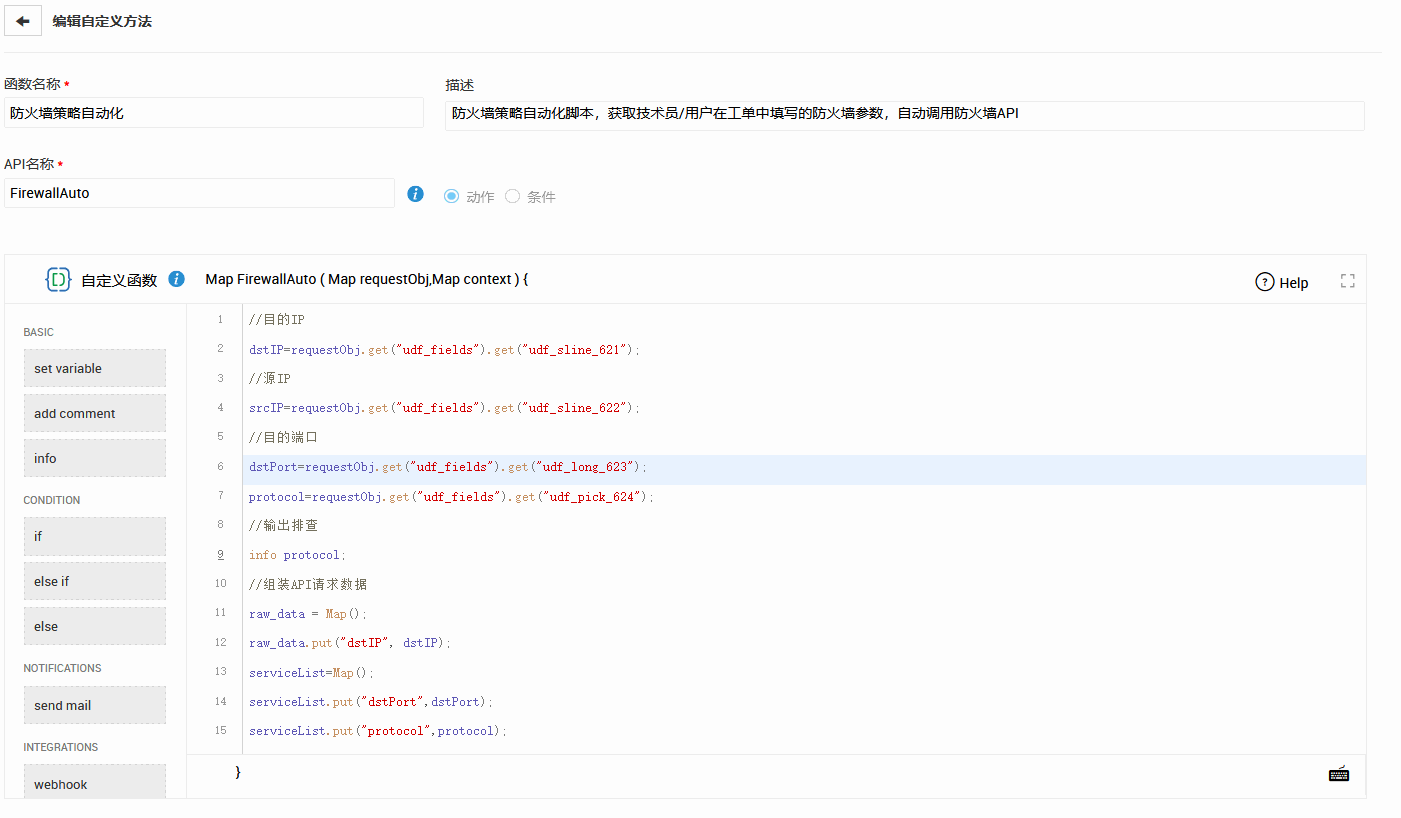Open Help for the script editor
This screenshot has height=818, width=1401.
coord(1281,282)
